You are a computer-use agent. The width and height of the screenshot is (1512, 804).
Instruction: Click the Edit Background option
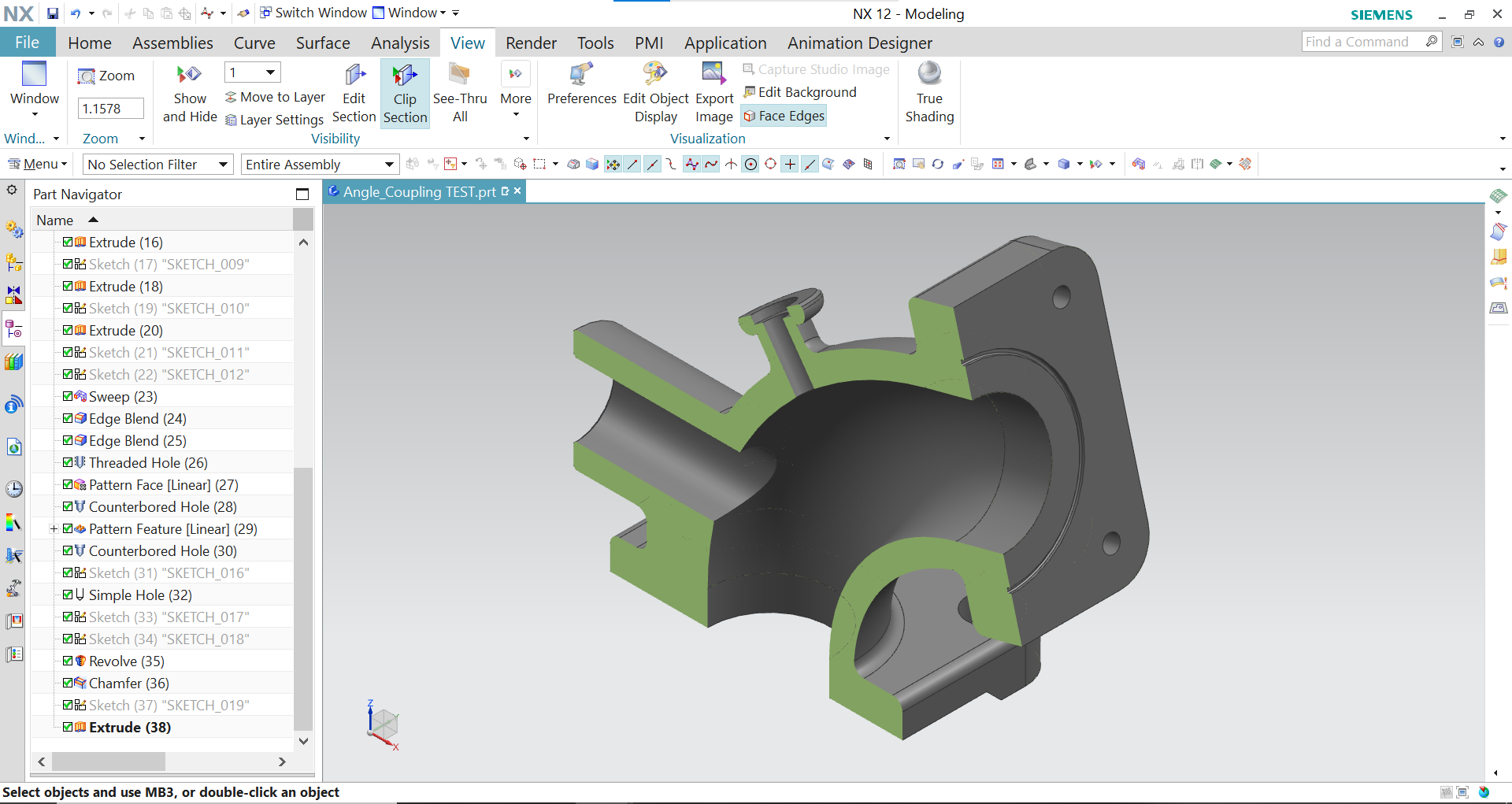(800, 92)
